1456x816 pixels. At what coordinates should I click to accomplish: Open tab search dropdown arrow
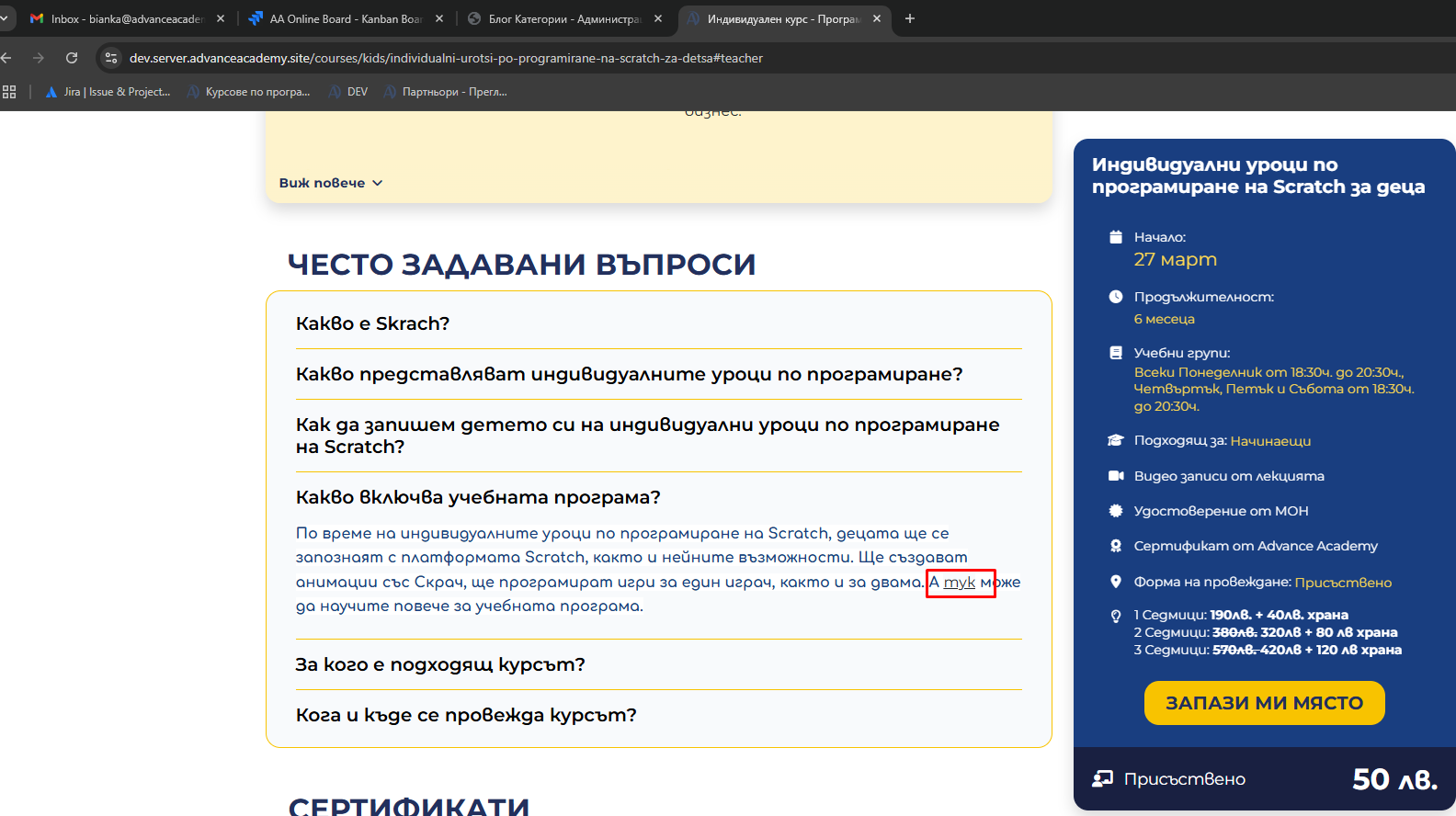coord(4,18)
